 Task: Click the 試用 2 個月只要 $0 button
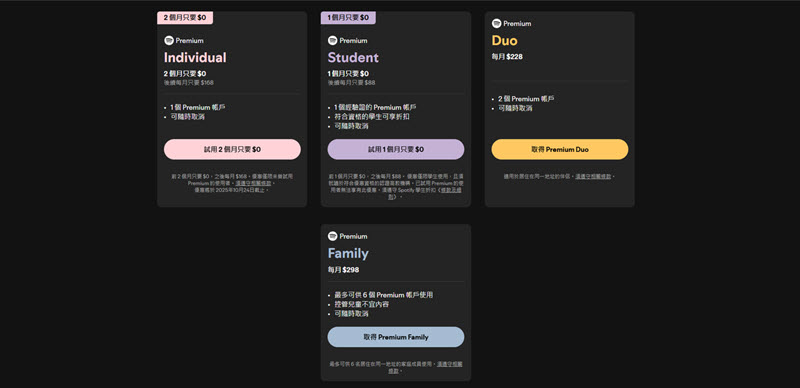point(232,150)
